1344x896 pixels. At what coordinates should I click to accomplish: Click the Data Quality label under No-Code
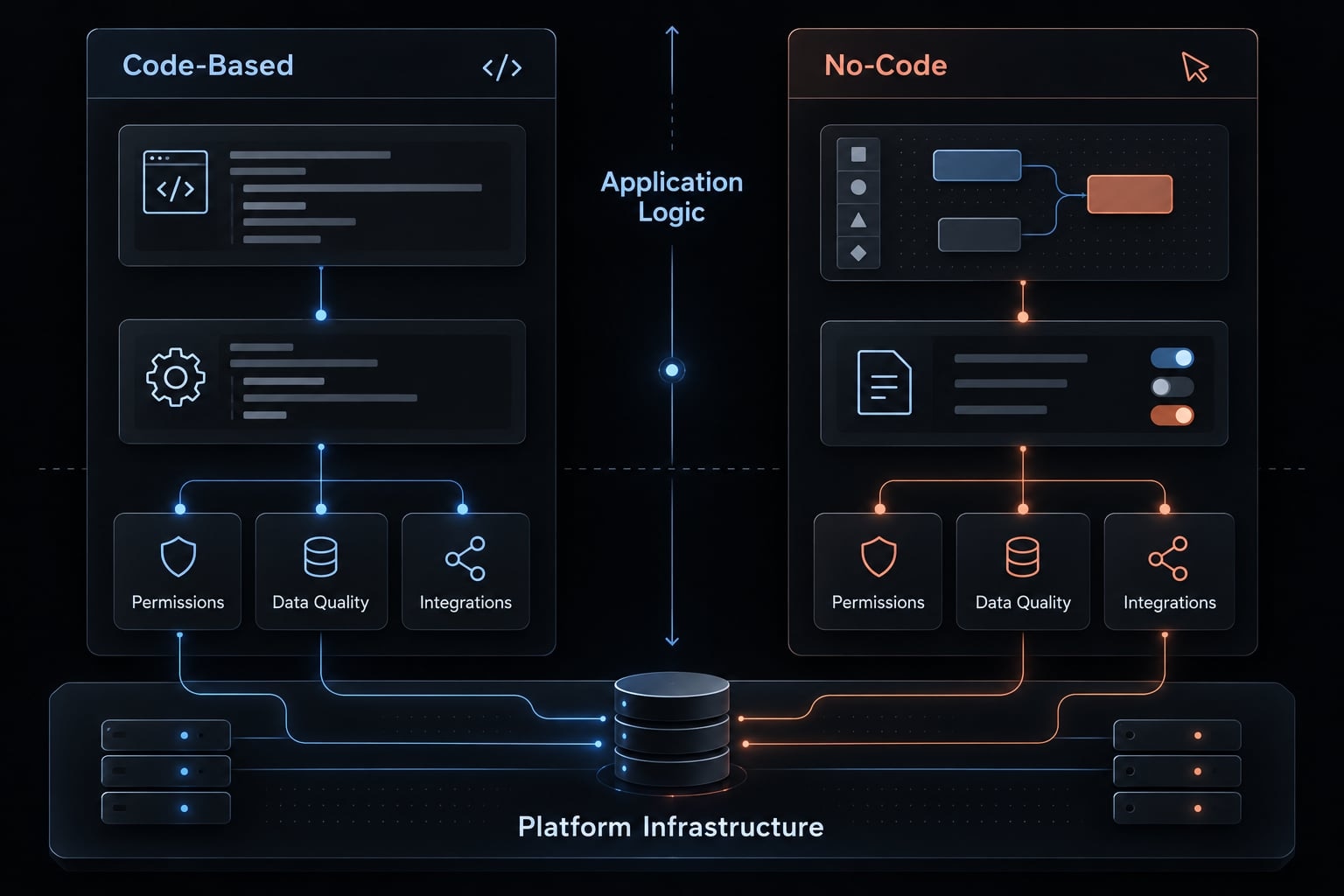tap(1023, 602)
